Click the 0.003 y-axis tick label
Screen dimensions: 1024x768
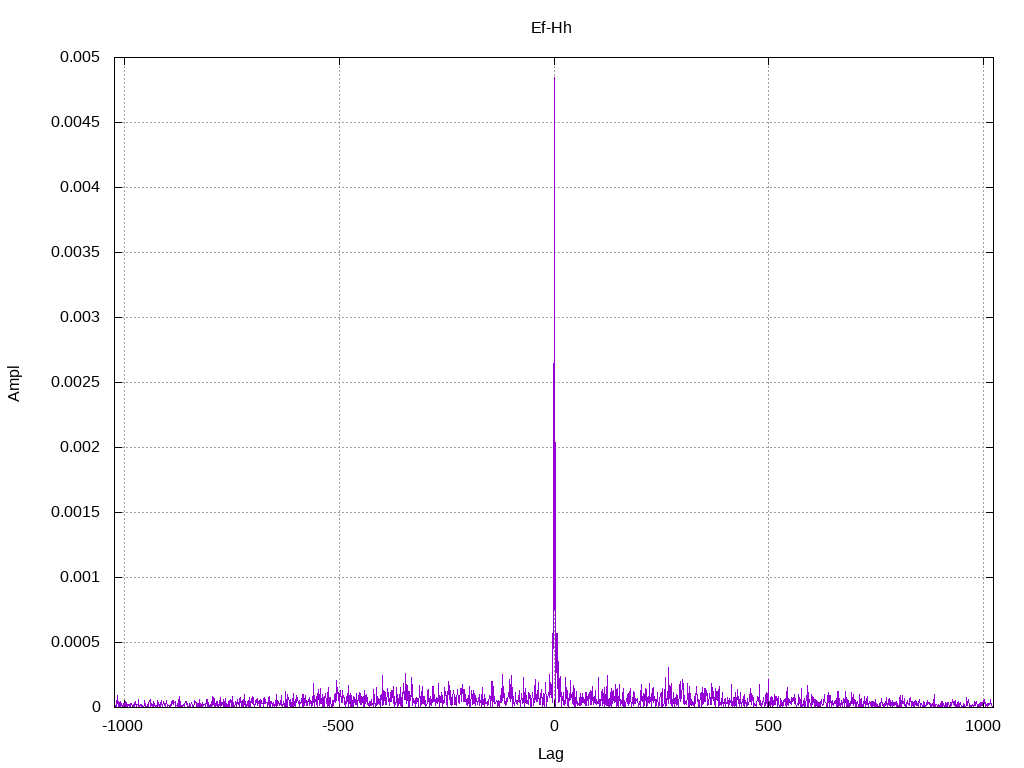[80, 317]
